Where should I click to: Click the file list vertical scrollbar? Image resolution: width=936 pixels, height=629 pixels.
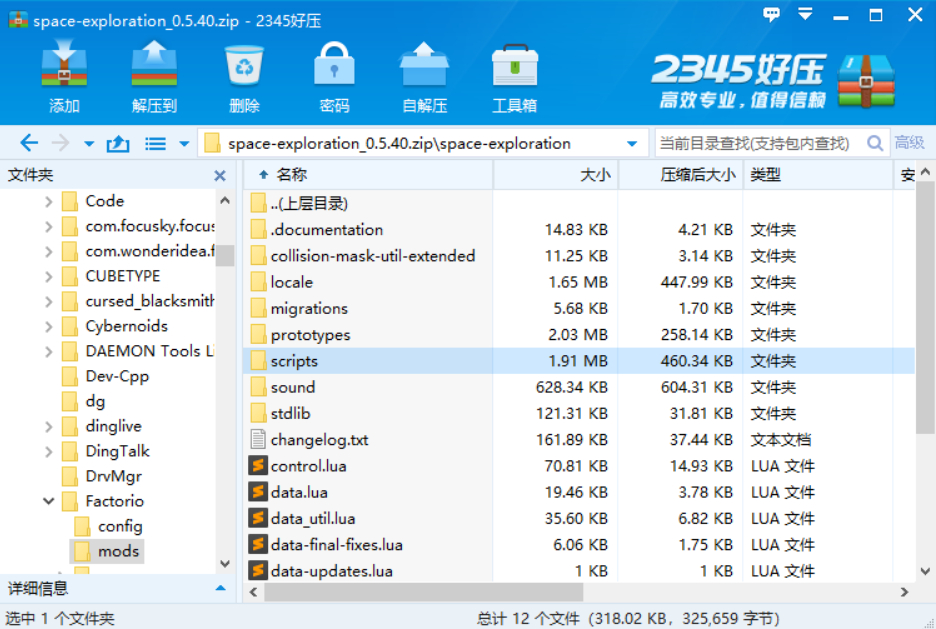pyautogui.click(x=925, y=307)
